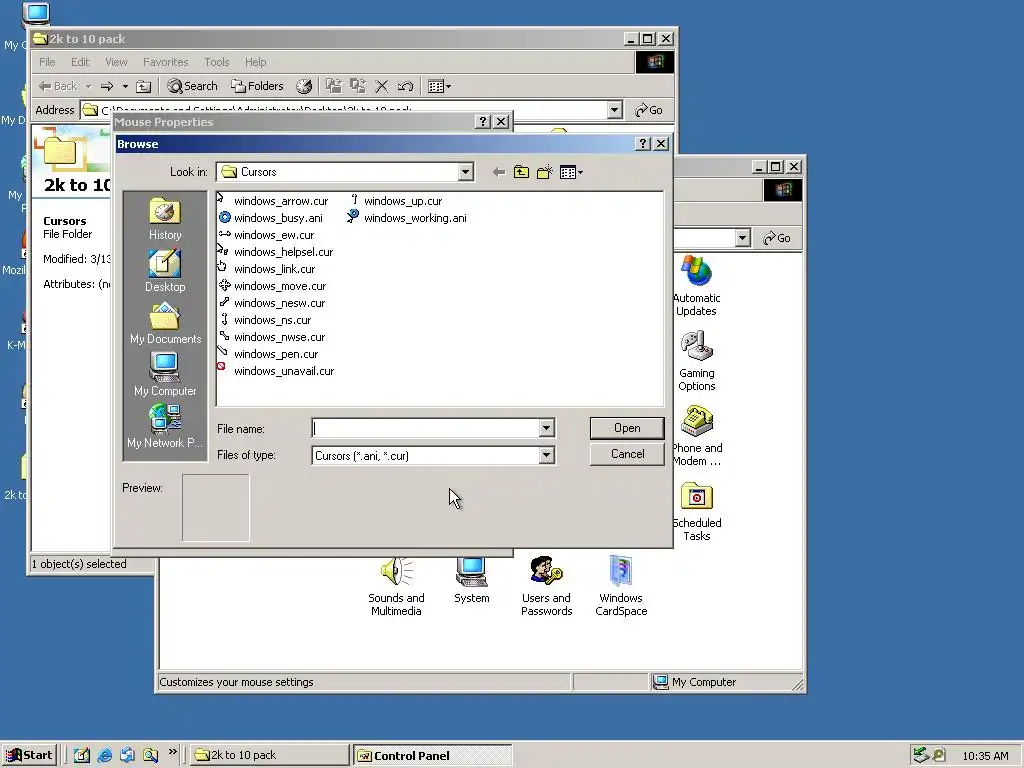Open Views dropdown in explorer toolbar
The height and width of the screenshot is (768, 1024).
coord(439,86)
